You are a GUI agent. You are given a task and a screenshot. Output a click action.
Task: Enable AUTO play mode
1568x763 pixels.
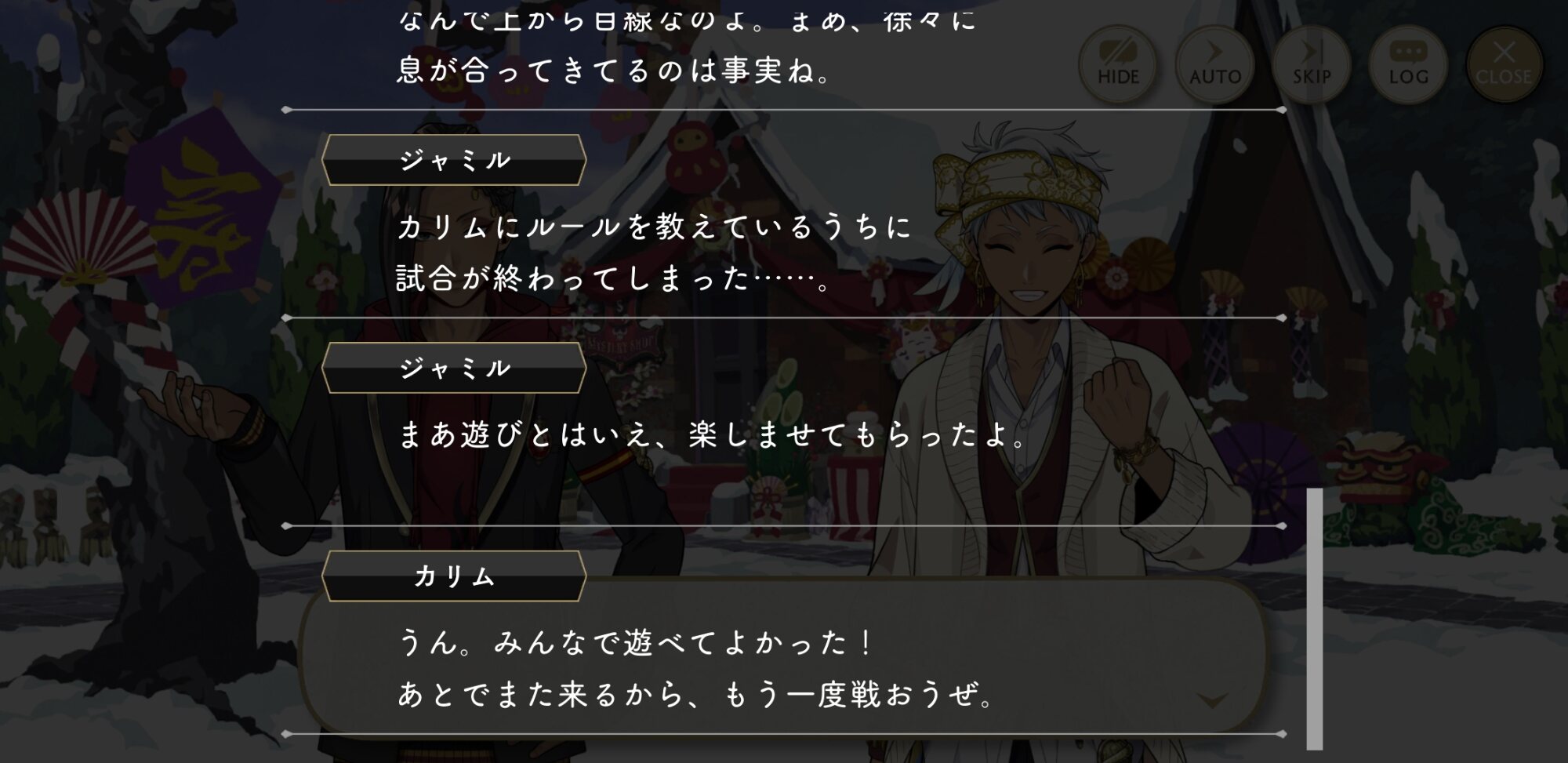pyautogui.click(x=1215, y=64)
